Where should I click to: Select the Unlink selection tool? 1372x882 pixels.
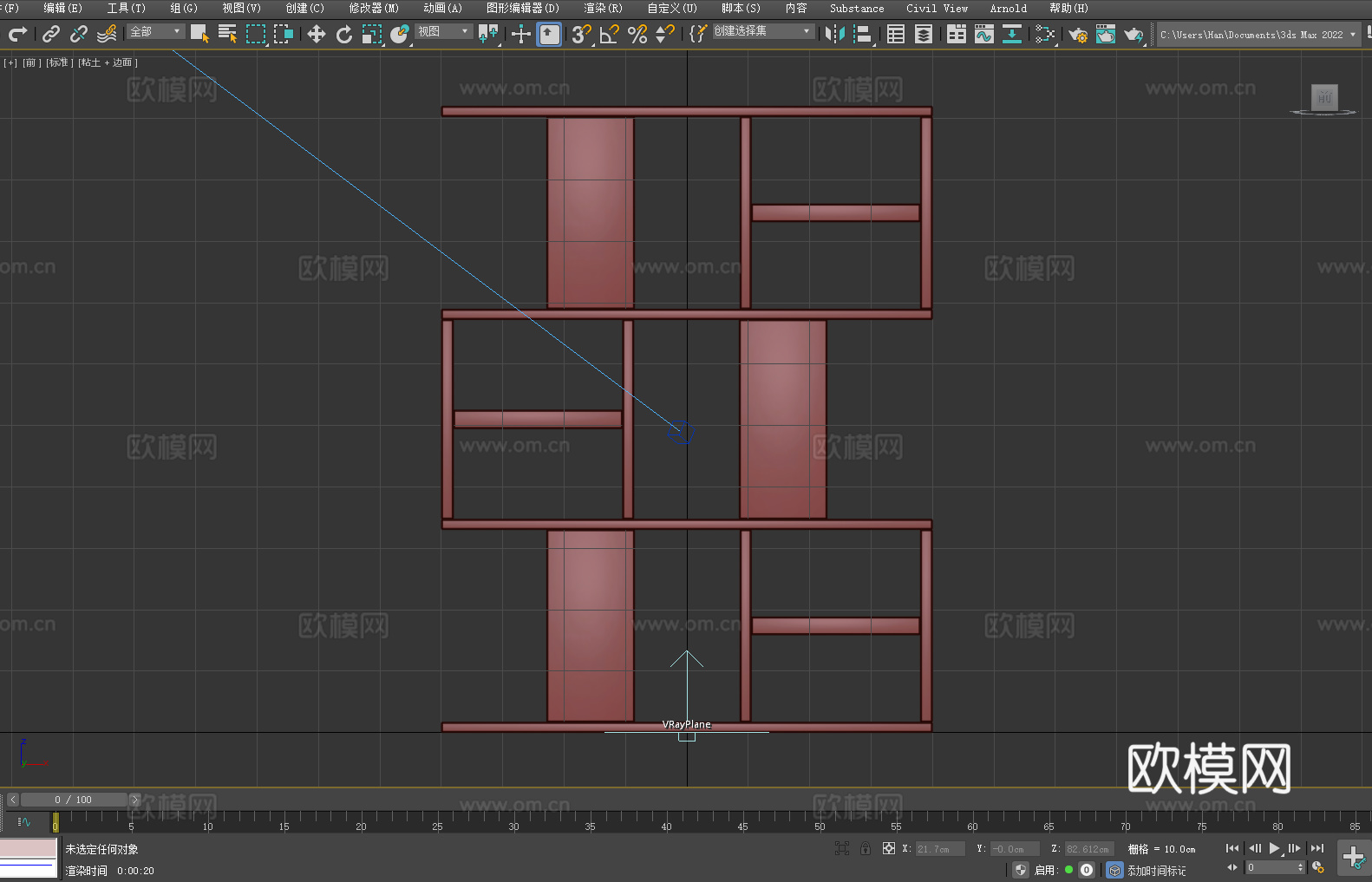[x=79, y=34]
